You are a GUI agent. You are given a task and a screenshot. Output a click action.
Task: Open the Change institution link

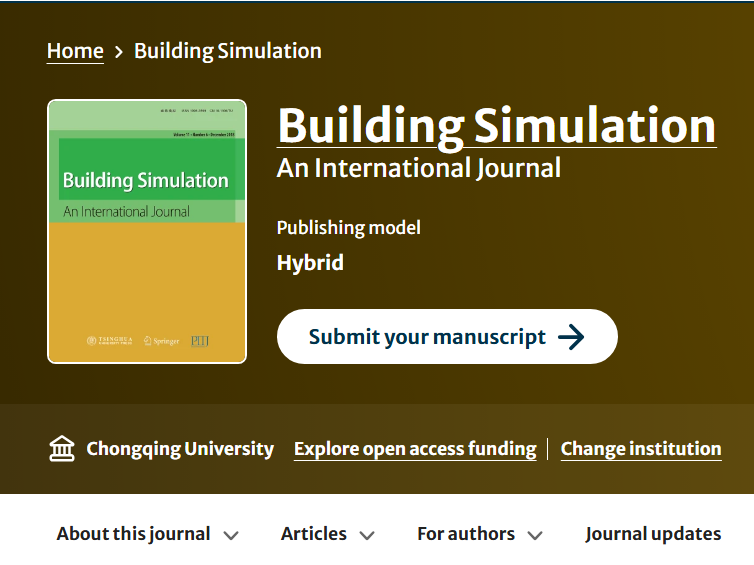(x=641, y=449)
